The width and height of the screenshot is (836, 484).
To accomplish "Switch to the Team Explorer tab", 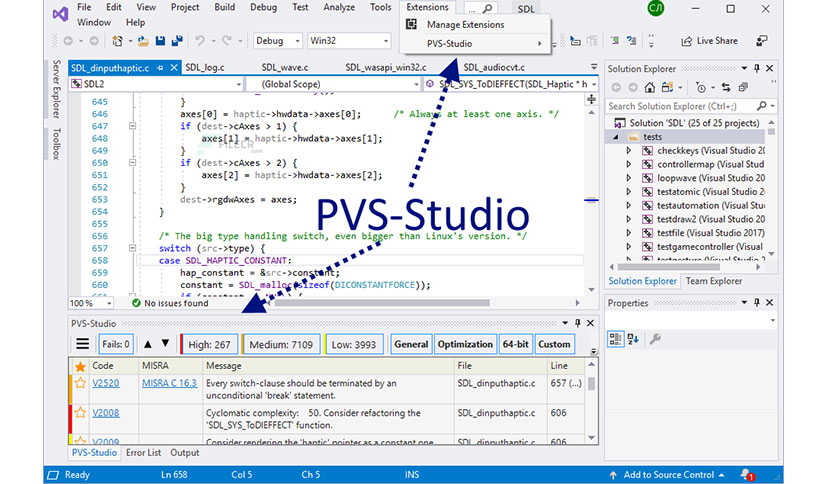I will pyautogui.click(x=713, y=281).
